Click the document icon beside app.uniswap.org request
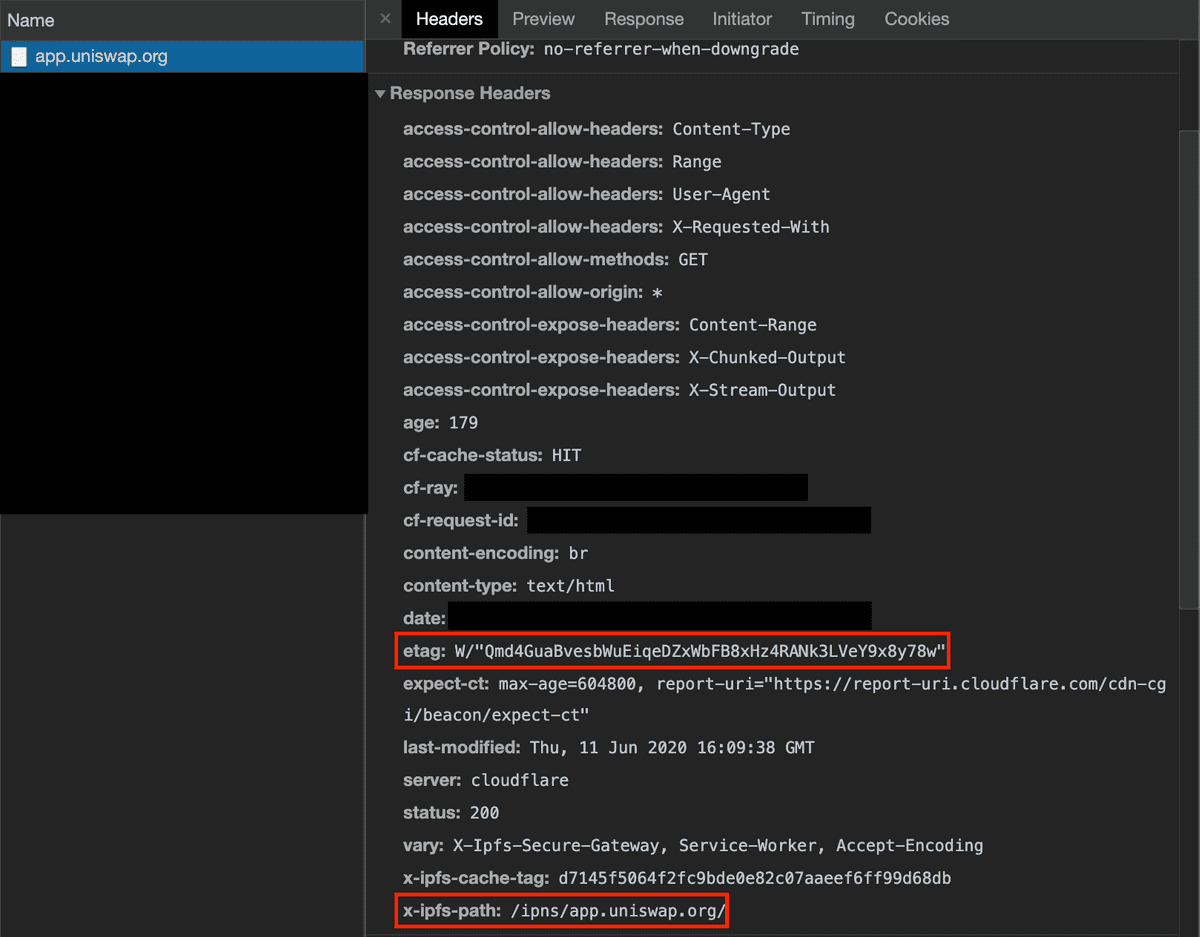 pos(17,57)
